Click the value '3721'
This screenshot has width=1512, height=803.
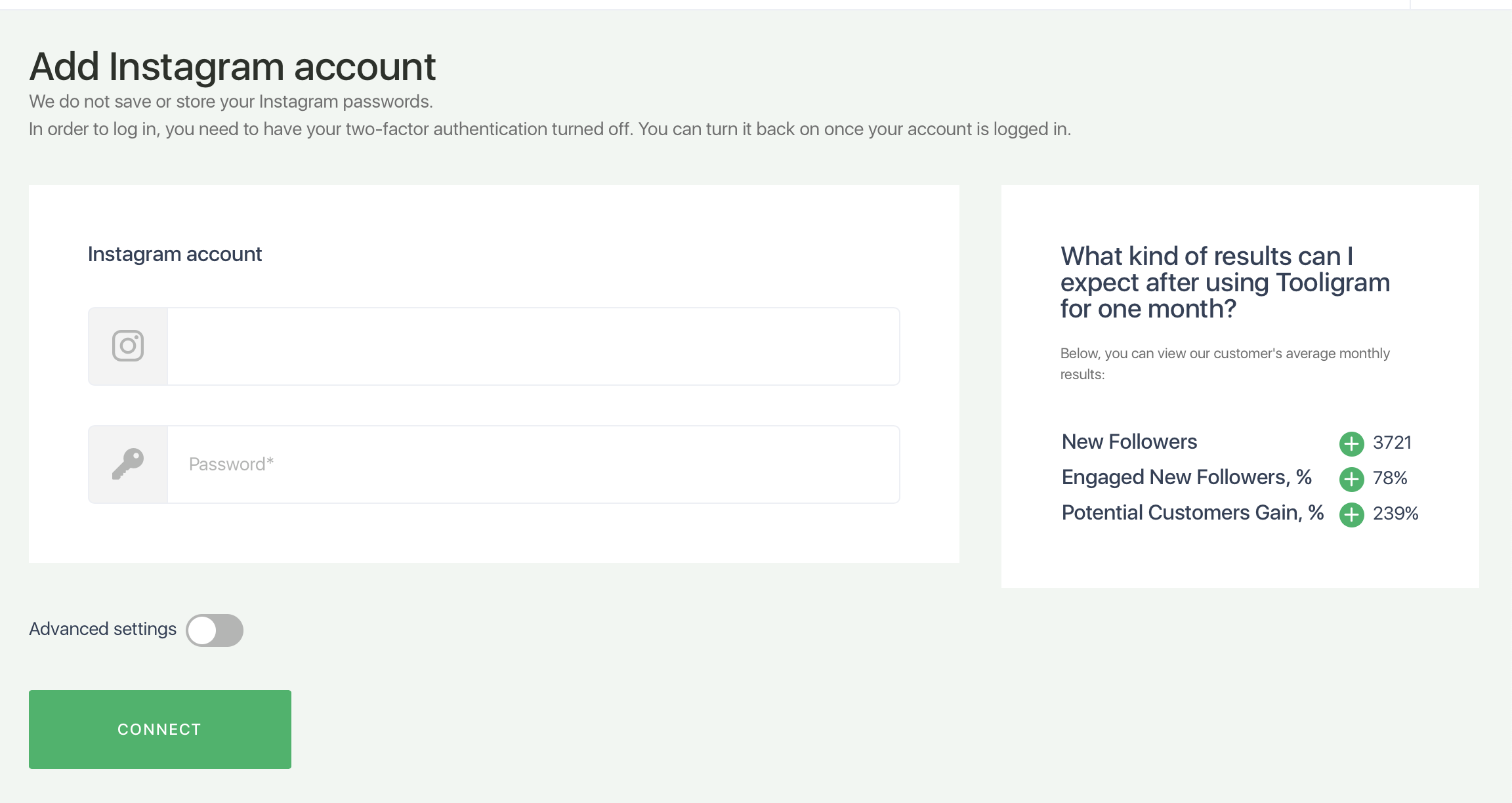click(x=1392, y=443)
